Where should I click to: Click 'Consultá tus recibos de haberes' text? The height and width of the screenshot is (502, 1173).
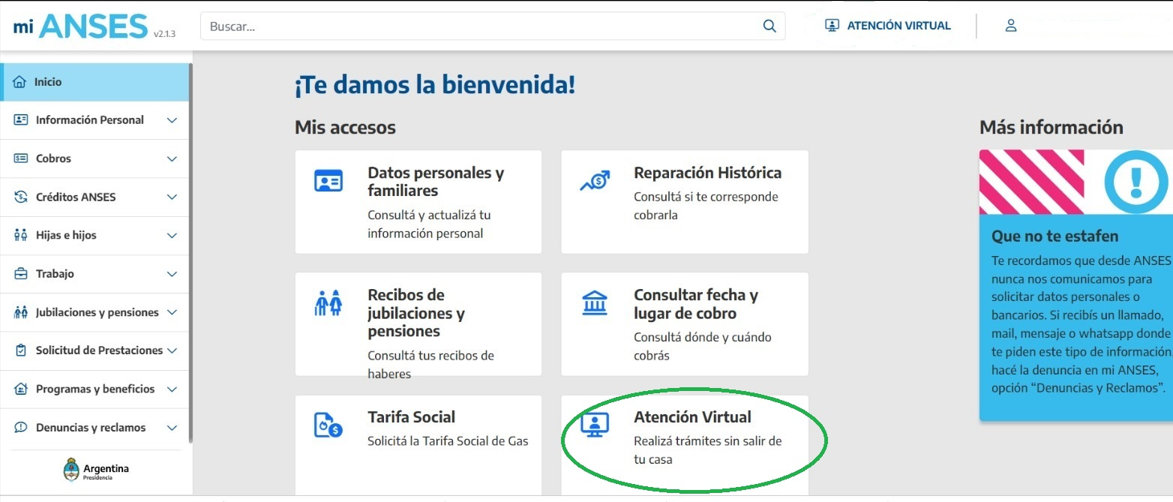coord(430,364)
